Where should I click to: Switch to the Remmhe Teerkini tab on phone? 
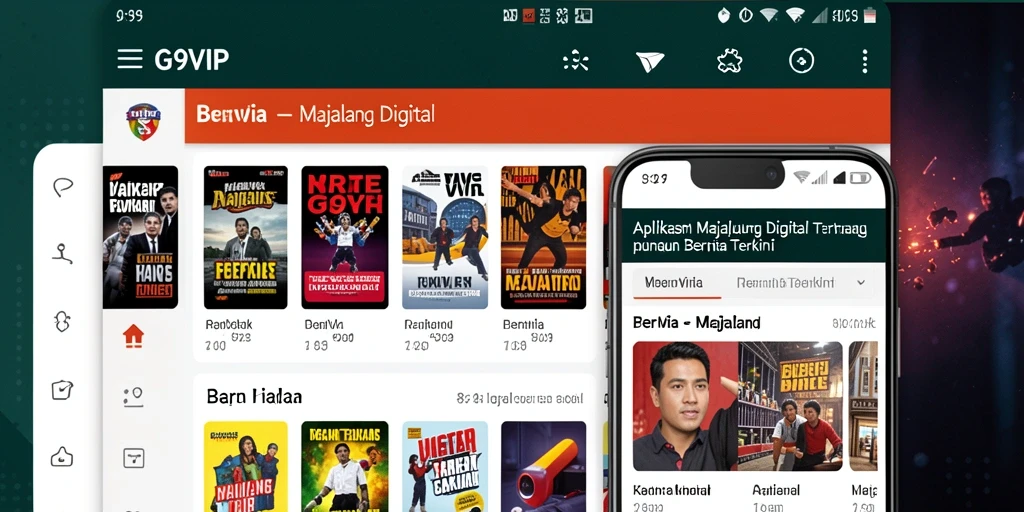tap(785, 283)
